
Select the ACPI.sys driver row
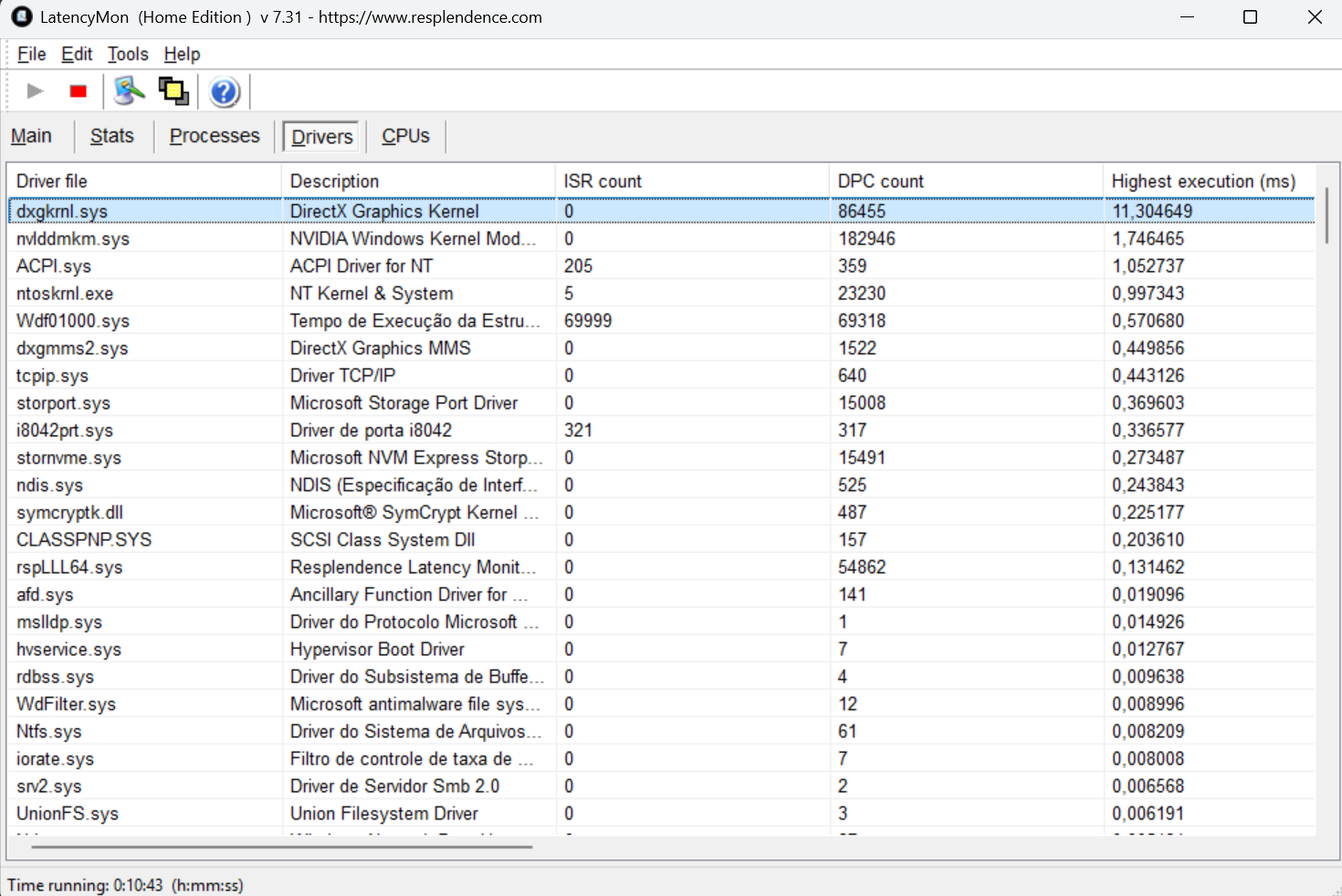coord(662,266)
